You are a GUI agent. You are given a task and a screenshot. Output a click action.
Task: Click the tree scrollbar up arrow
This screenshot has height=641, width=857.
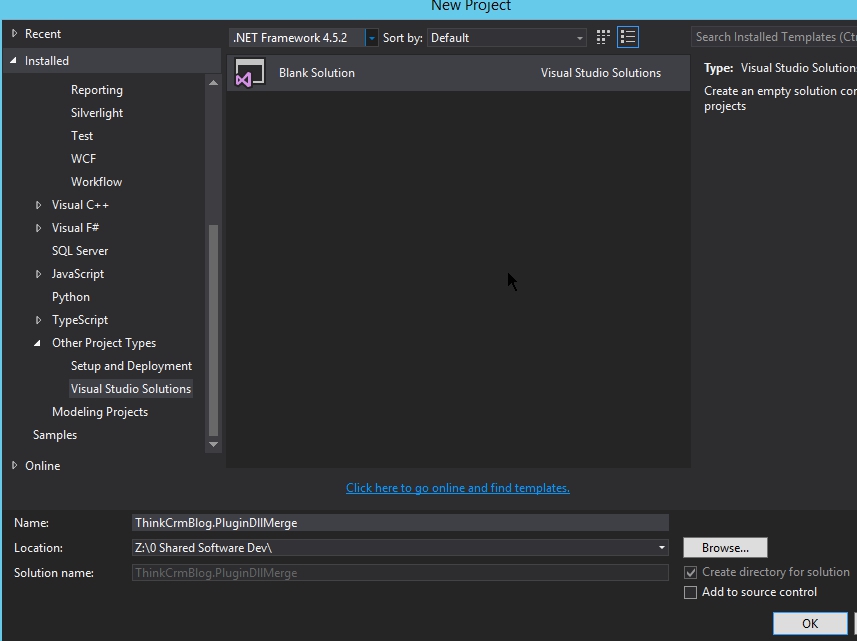click(x=213, y=83)
